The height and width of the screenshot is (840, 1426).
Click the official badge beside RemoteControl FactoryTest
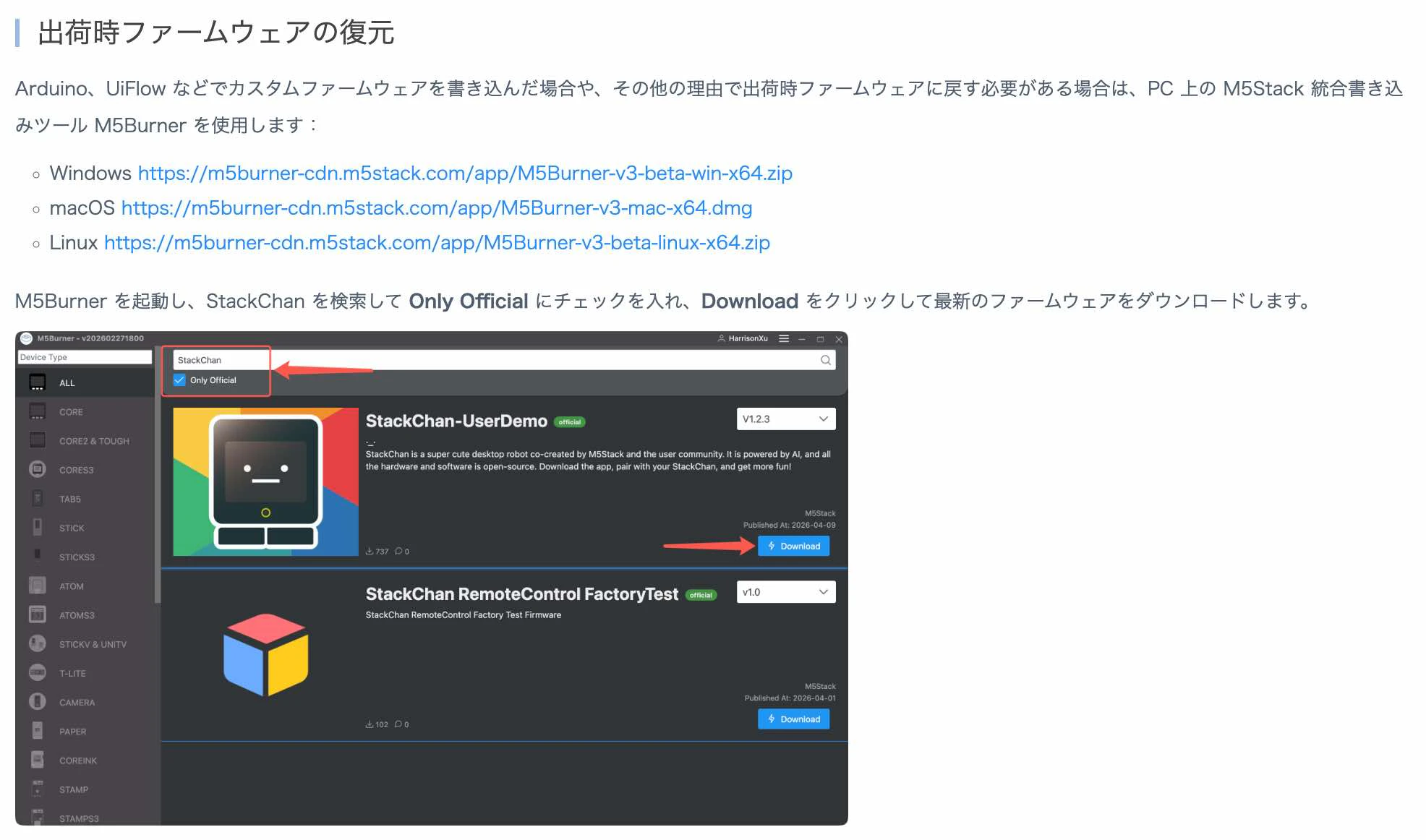tap(701, 596)
